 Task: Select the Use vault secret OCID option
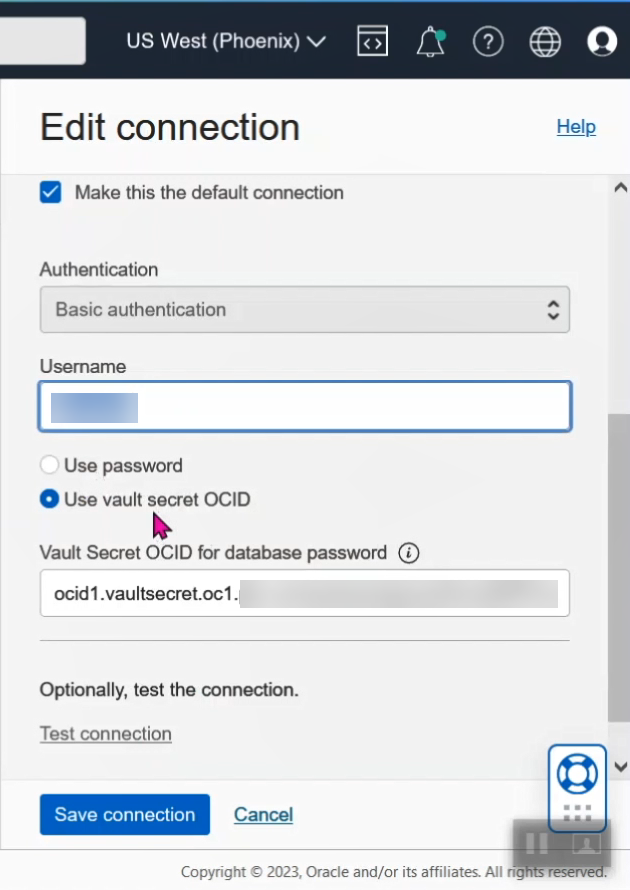[x=49, y=499]
